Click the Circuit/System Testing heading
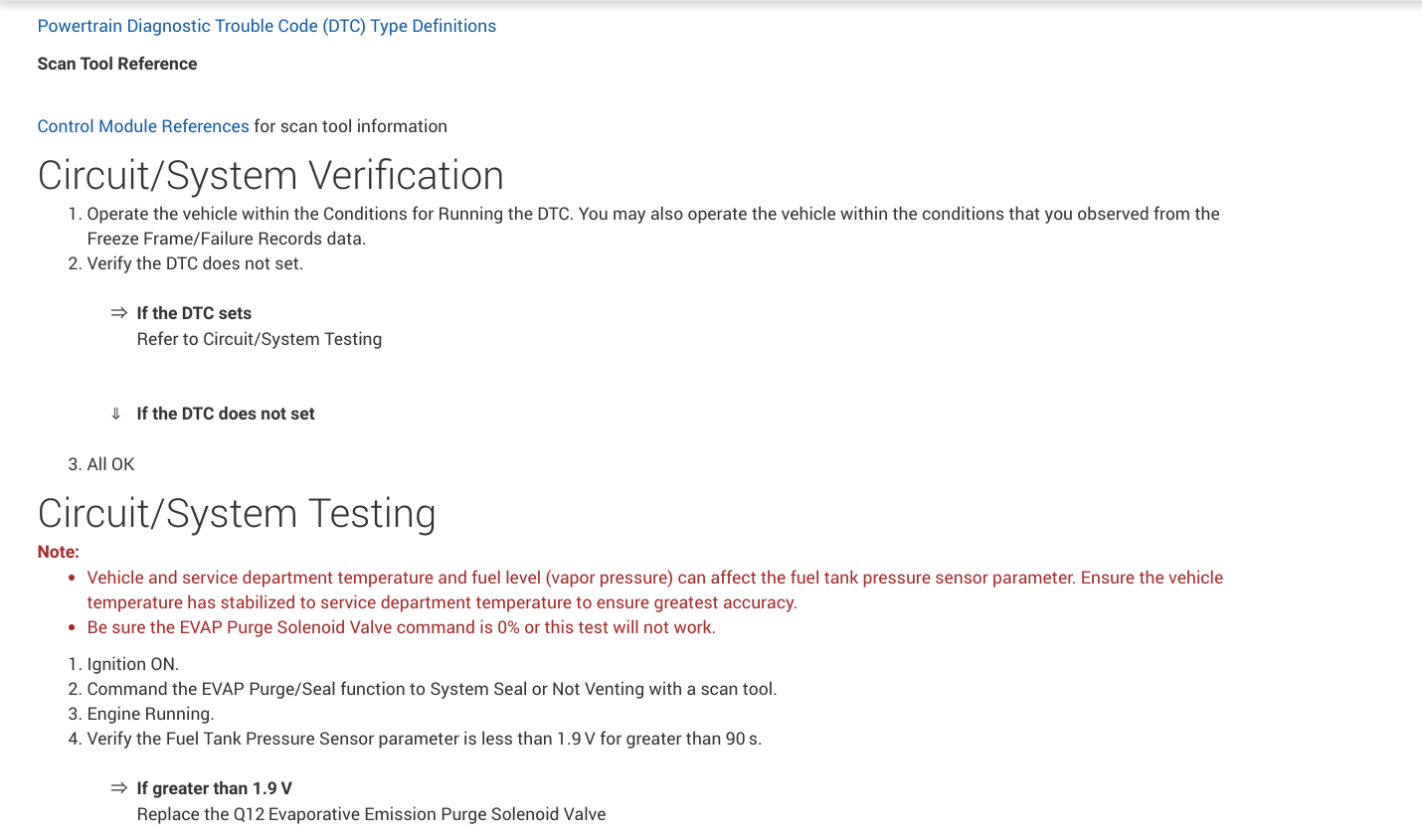The image size is (1422, 840). [x=237, y=513]
